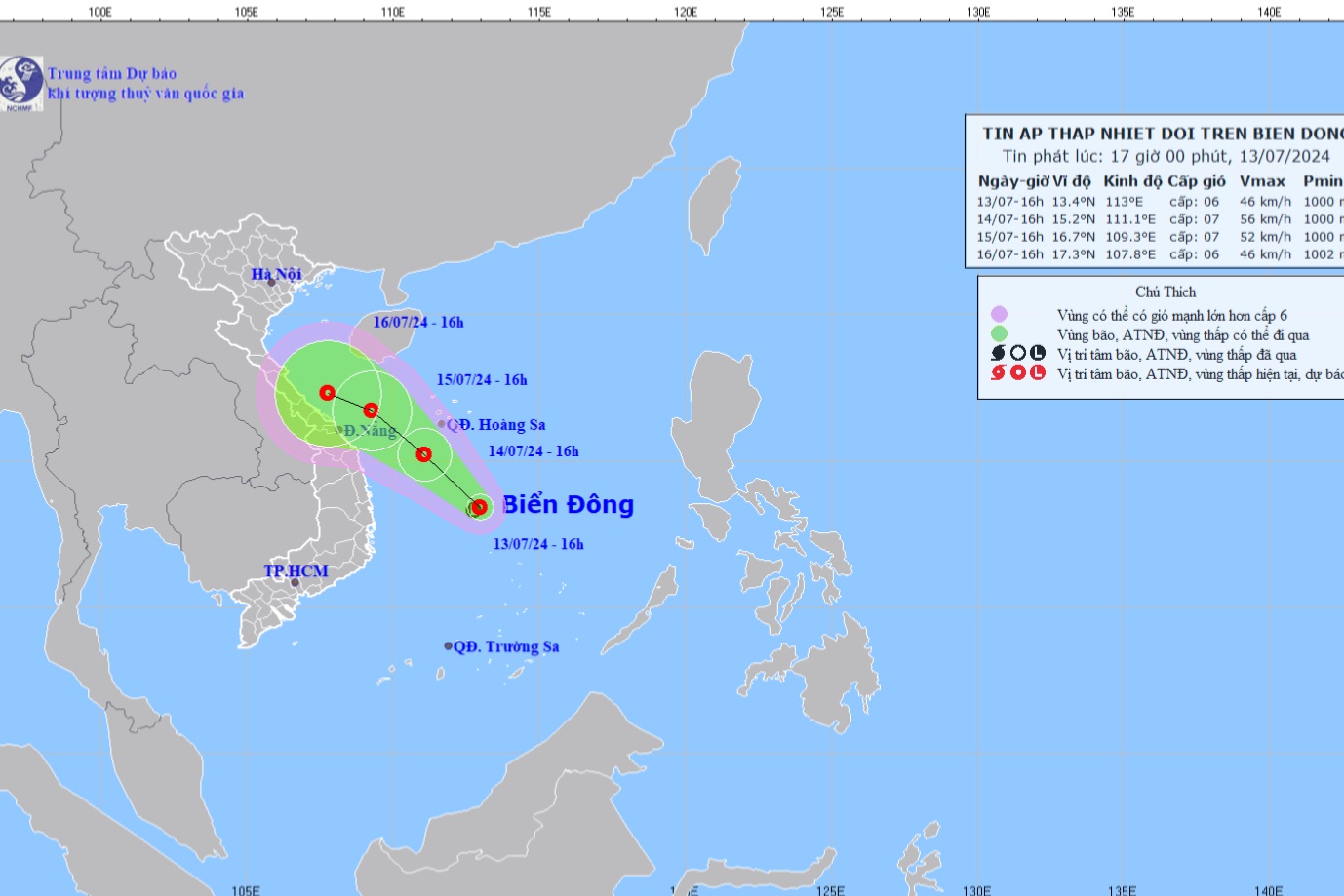The image size is (1344, 896).
Task: Click the '16/07-16h' table row date
Action: 1010,254
